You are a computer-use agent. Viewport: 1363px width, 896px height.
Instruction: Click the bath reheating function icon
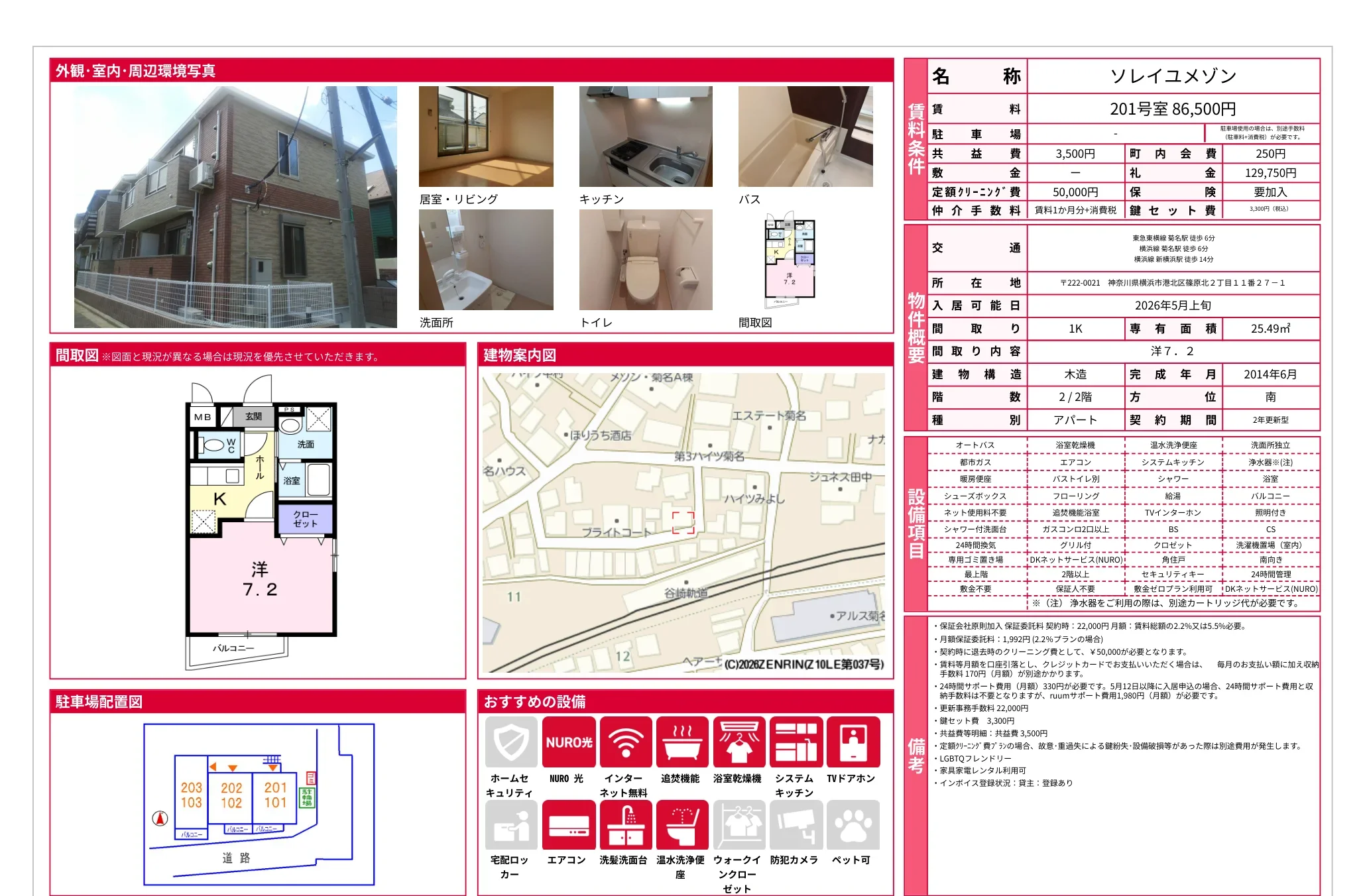[x=682, y=742]
